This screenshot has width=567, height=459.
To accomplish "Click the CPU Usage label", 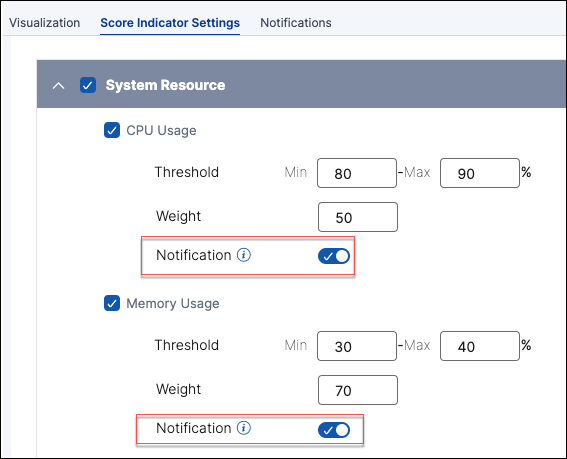I will click(161, 131).
